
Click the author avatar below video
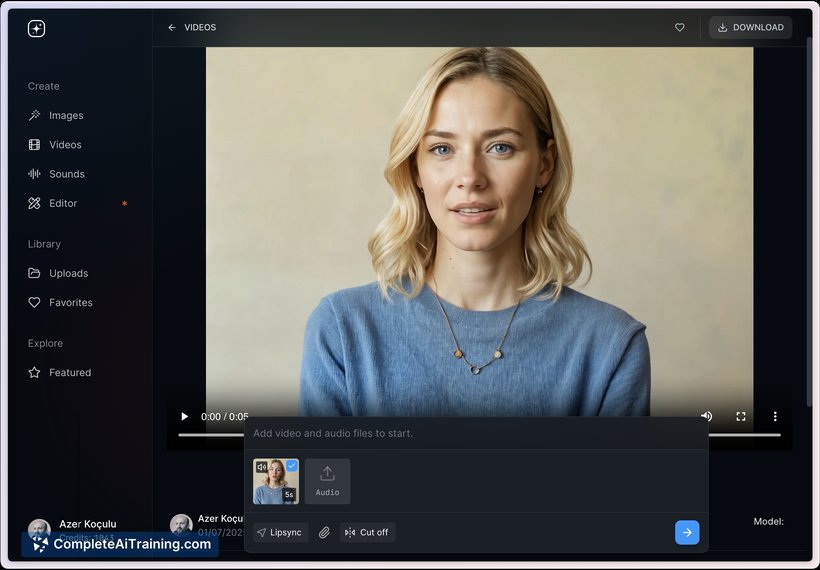coord(181,525)
